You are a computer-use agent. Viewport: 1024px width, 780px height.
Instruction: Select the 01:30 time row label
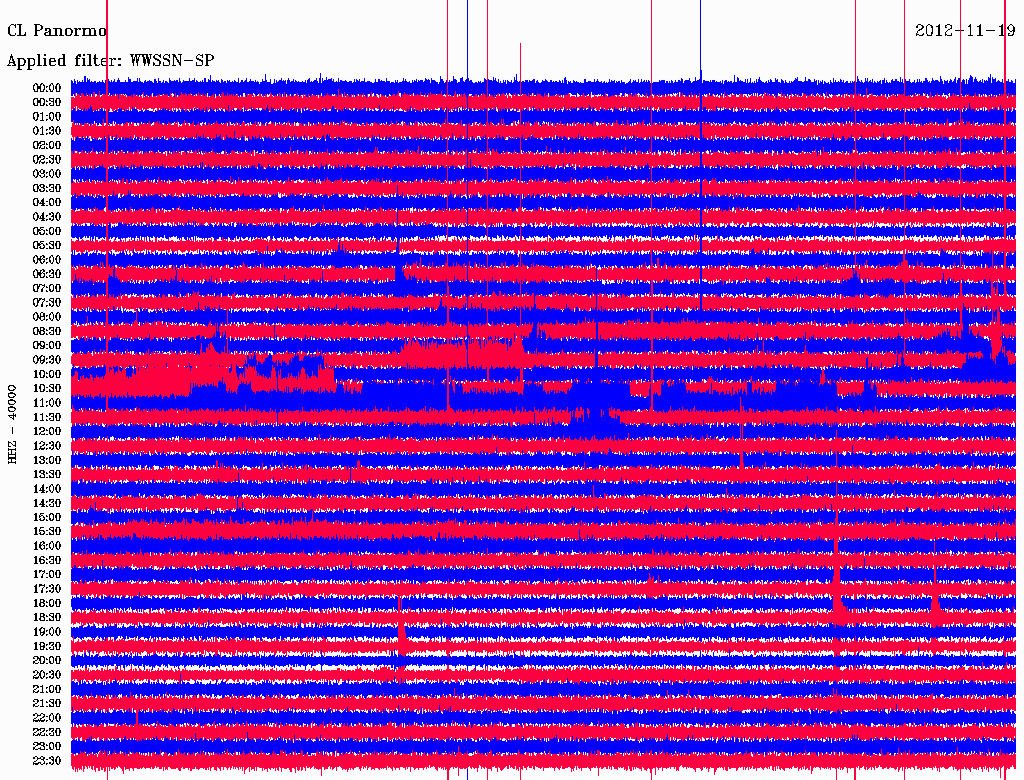click(47, 131)
